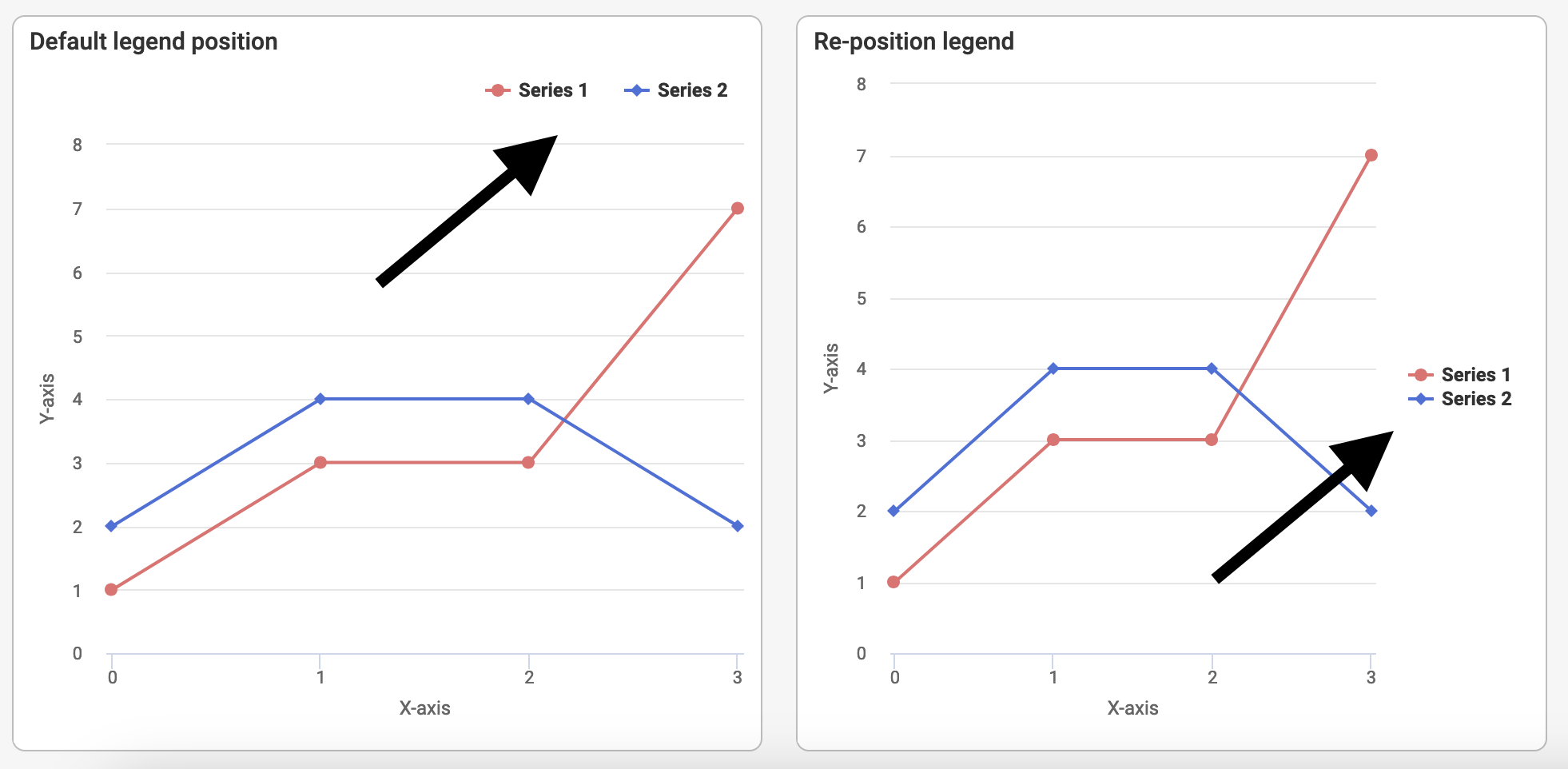Click the red Series 1 legend marker in right chart
Viewport: 1568px width, 769px height.
click(1420, 375)
